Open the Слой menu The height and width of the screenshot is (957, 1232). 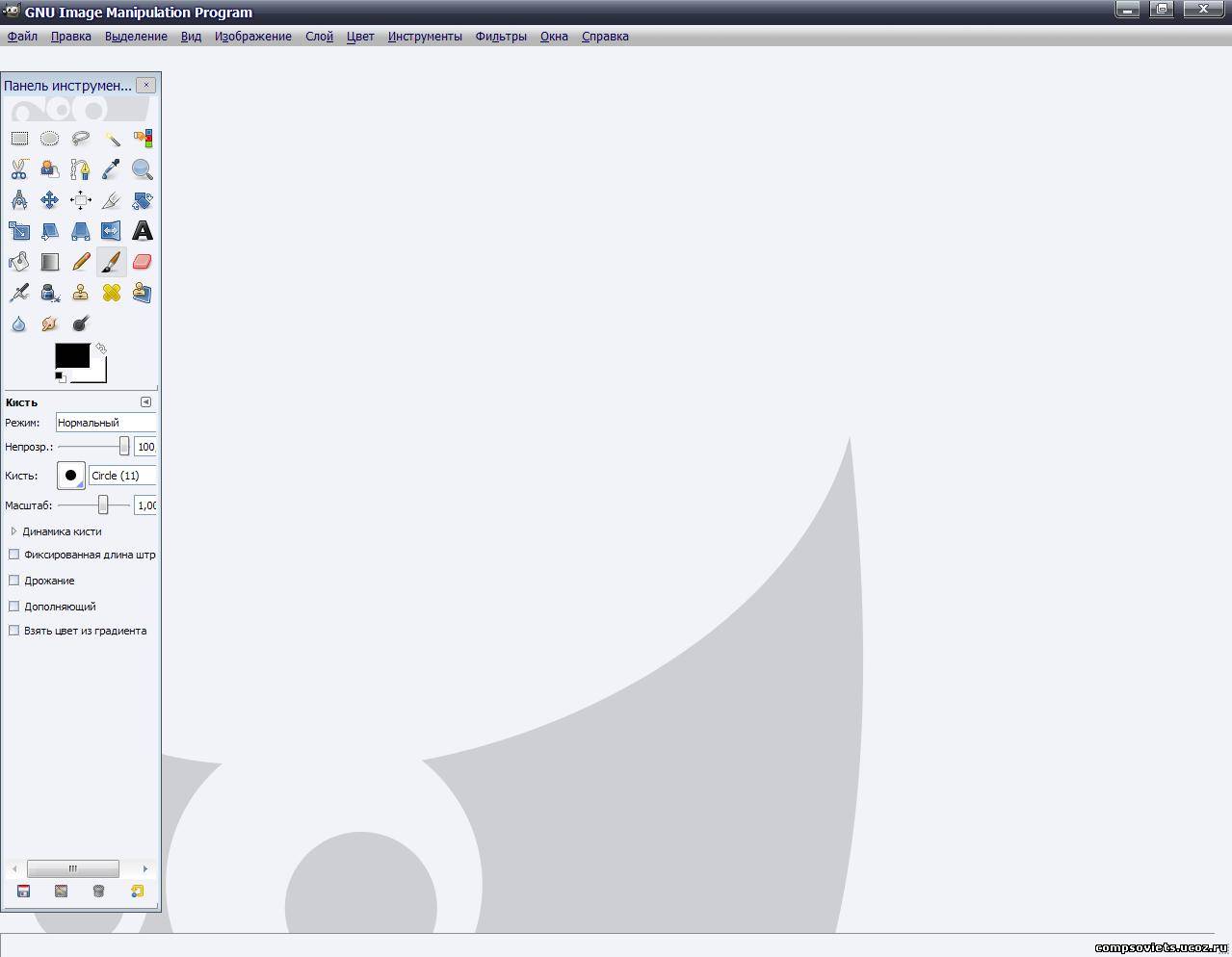click(x=319, y=37)
